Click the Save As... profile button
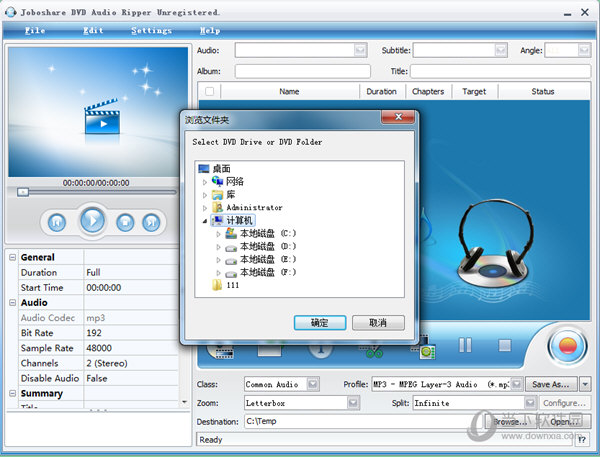600x457 pixels. tap(551, 384)
